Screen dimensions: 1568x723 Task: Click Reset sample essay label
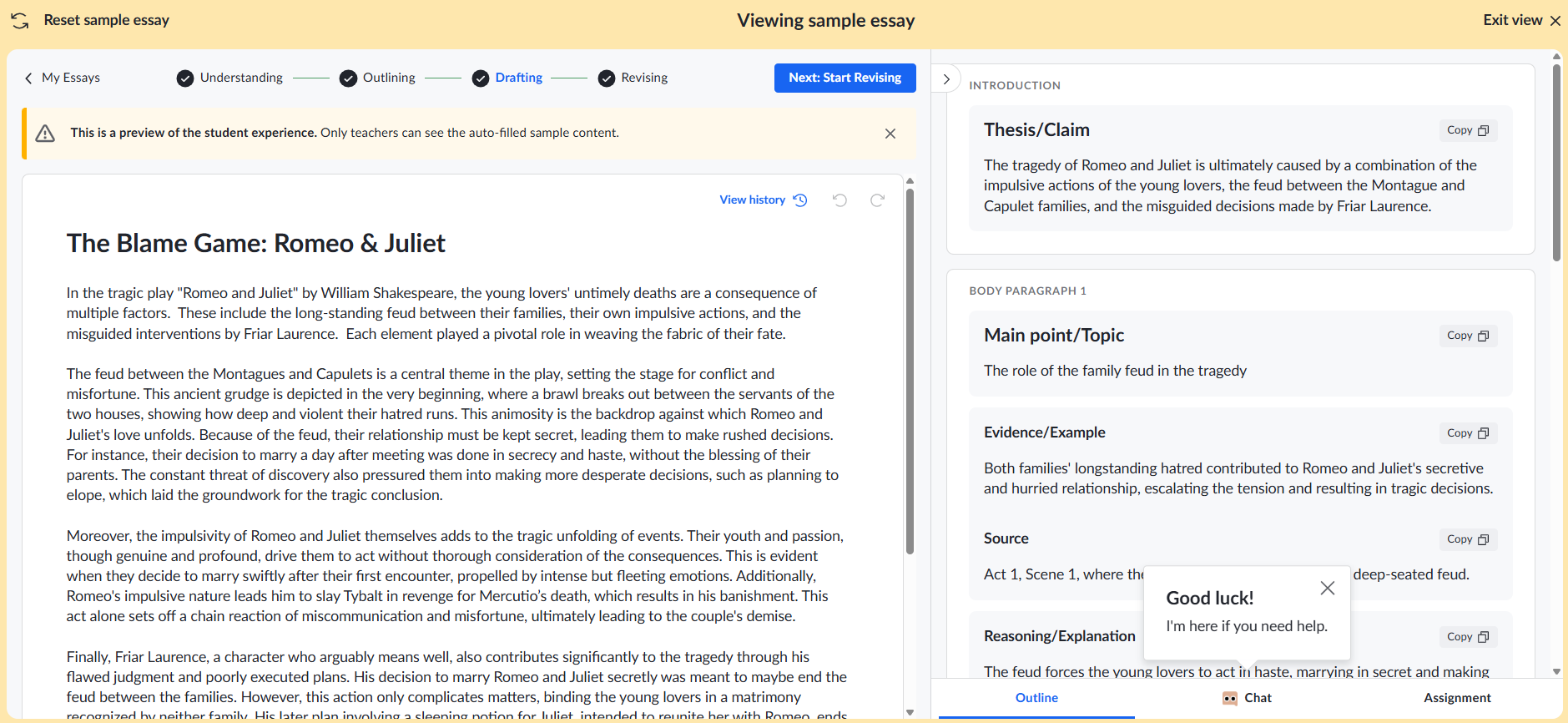click(106, 20)
